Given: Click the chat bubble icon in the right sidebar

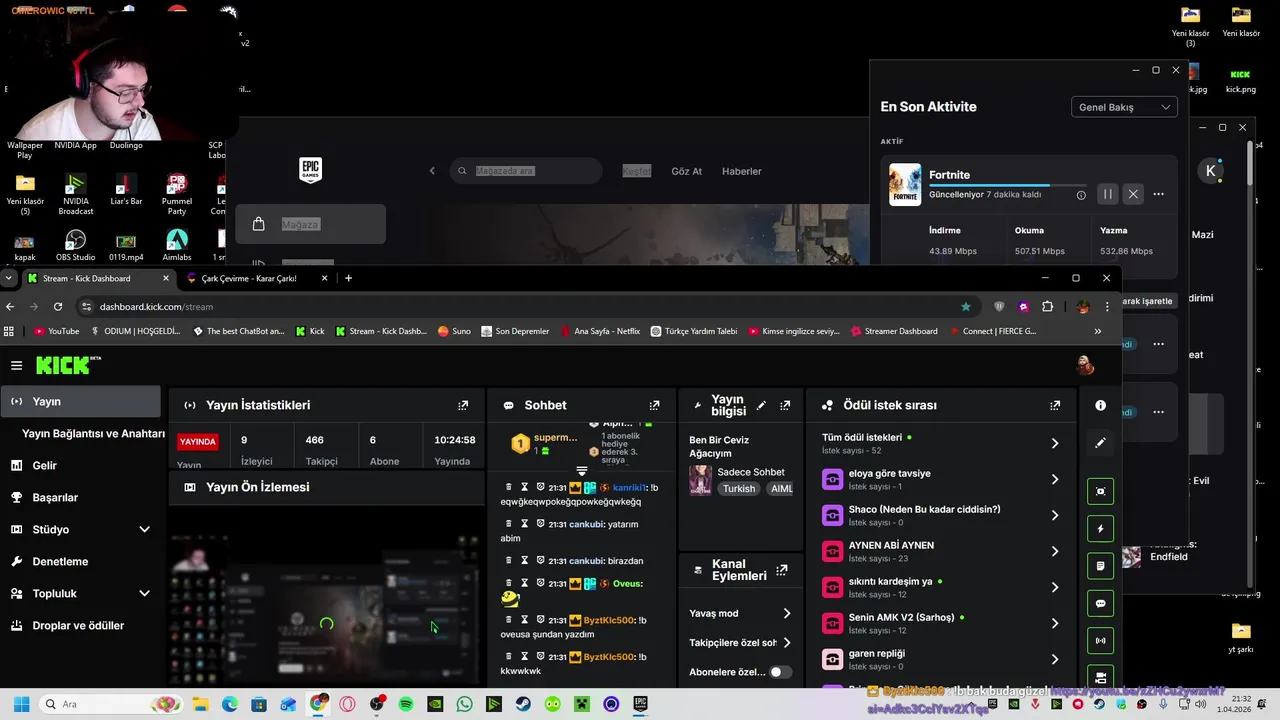Looking at the screenshot, I should click(x=1100, y=604).
